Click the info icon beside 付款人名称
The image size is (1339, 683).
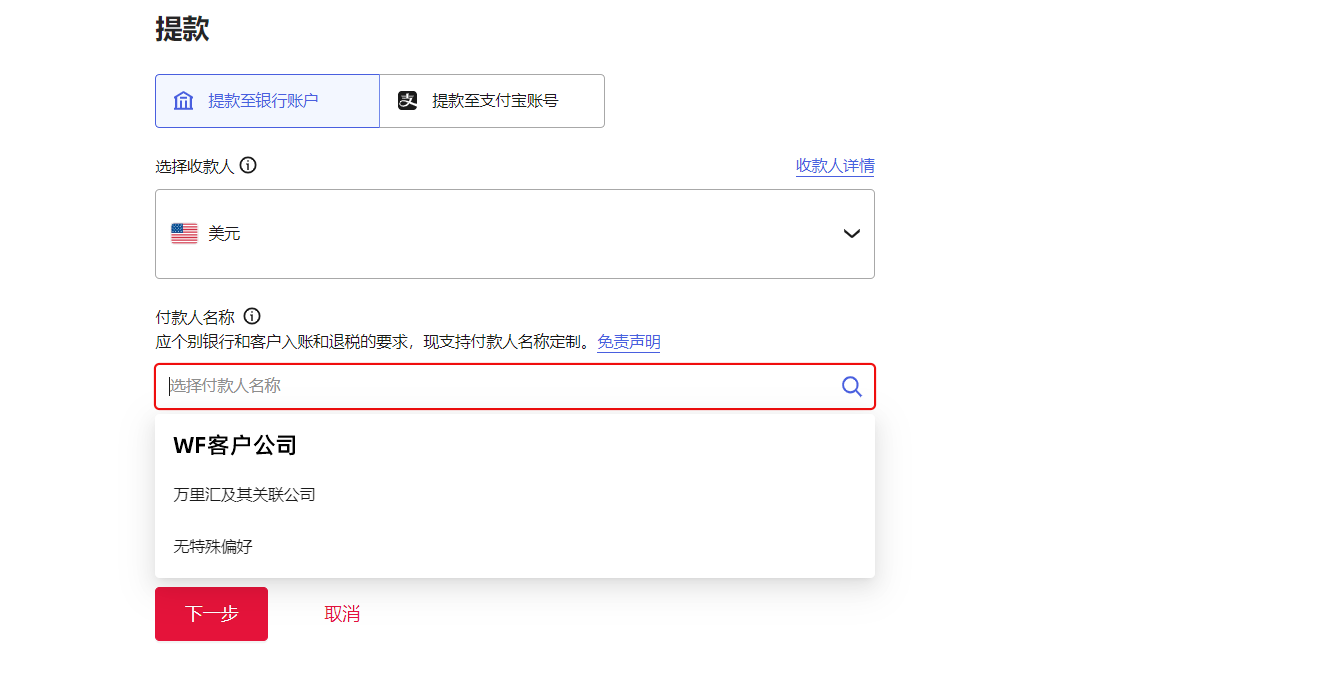tap(252, 316)
